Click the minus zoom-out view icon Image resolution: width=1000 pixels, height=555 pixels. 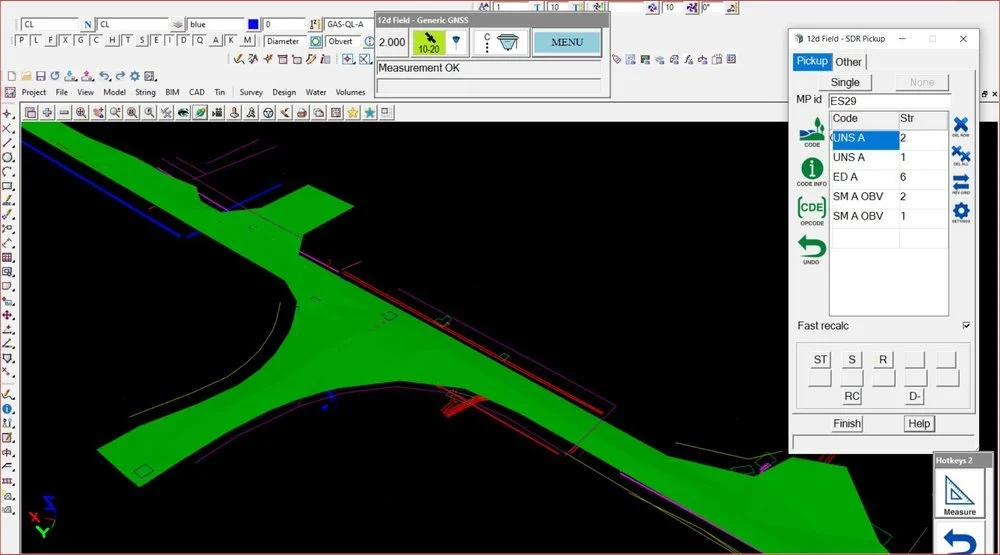(64, 113)
